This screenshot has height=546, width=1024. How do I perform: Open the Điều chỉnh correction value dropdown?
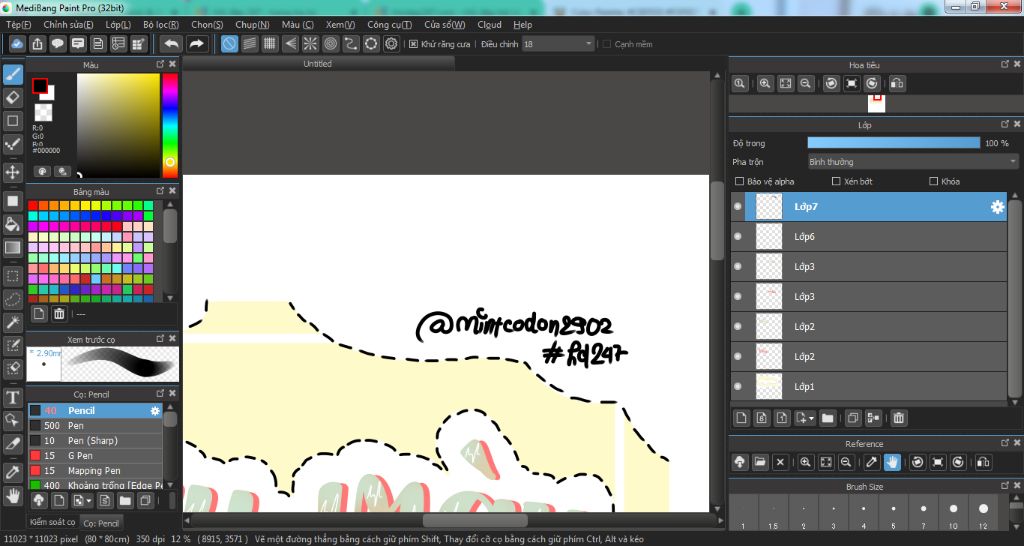point(558,44)
